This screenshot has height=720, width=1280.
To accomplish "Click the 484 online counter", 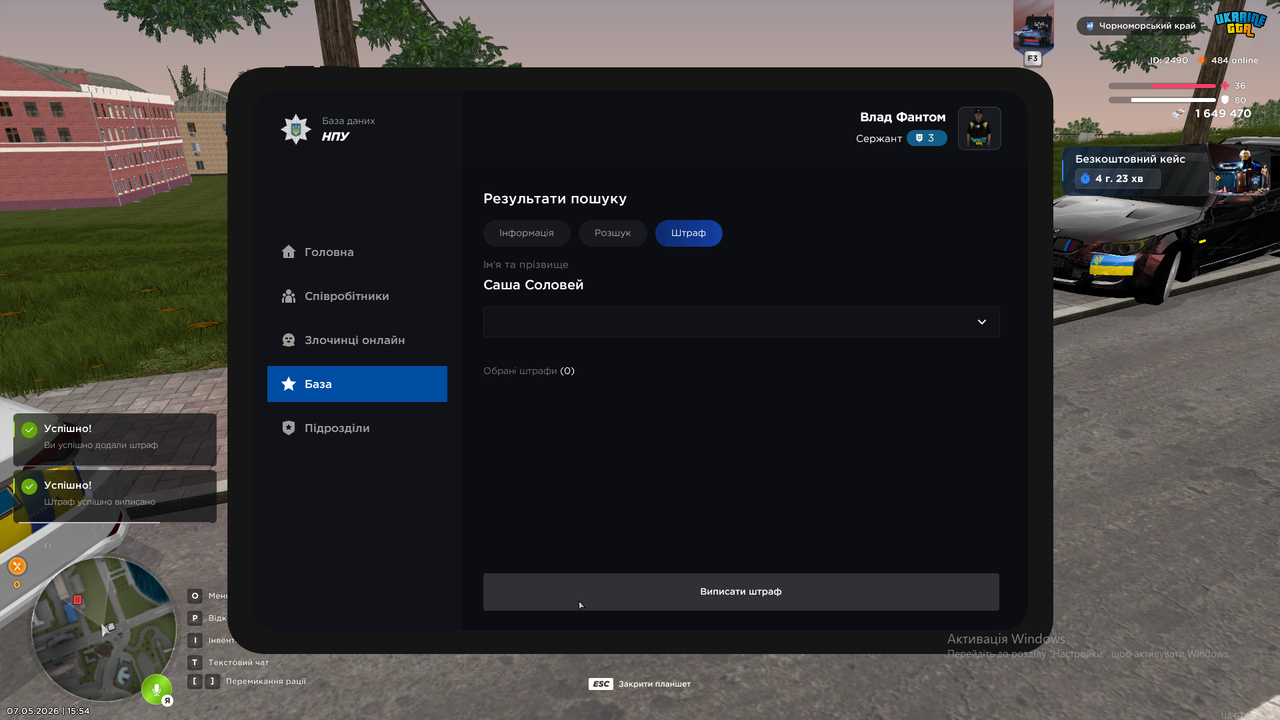I will (x=1235, y=61).
